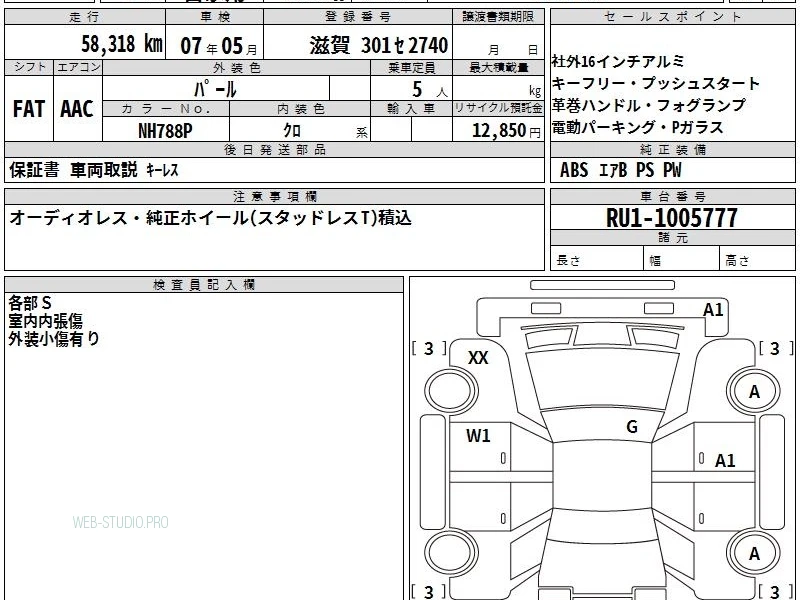
Task: Select the line 電動パーキング・Pガラス
Action: (637, 128)
